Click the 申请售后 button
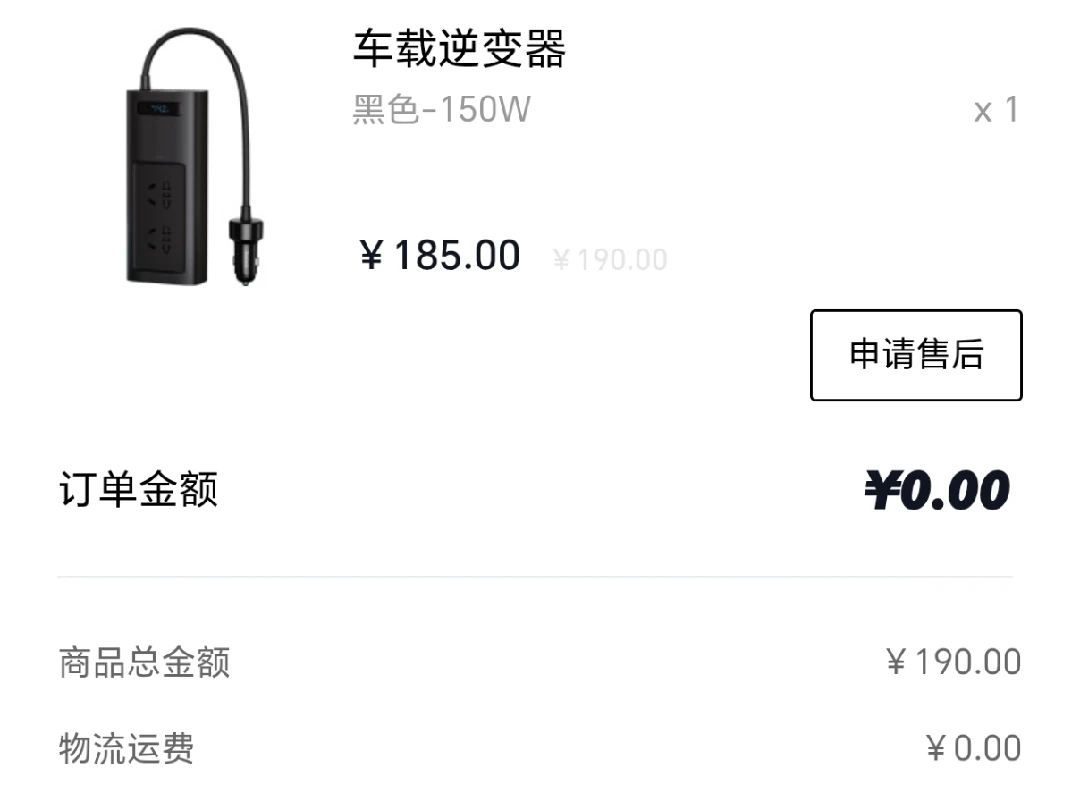This screenshot has height=810, width=1080. pos(916,355)
